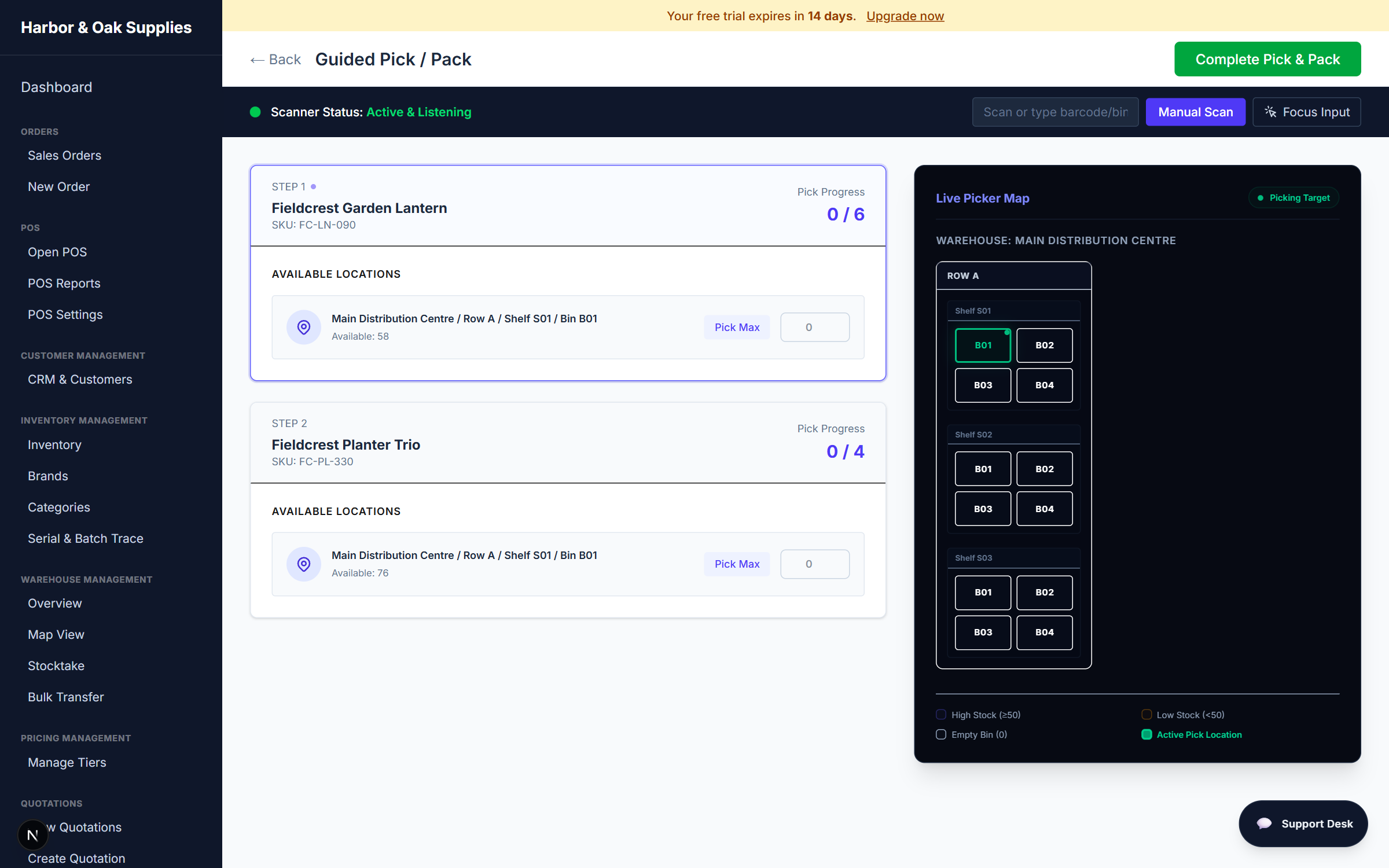Open Stocktake in sidebar
This screenshot has height=868, width=1389.
[56, 666]
